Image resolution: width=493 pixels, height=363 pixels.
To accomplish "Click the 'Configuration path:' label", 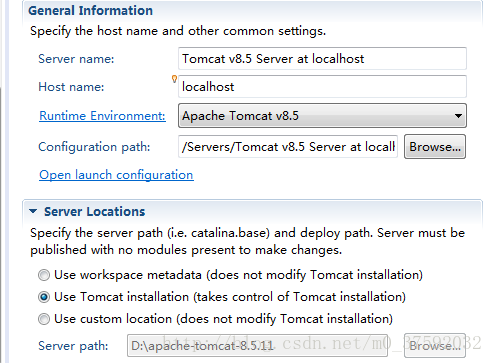I will tap(94, 147).
